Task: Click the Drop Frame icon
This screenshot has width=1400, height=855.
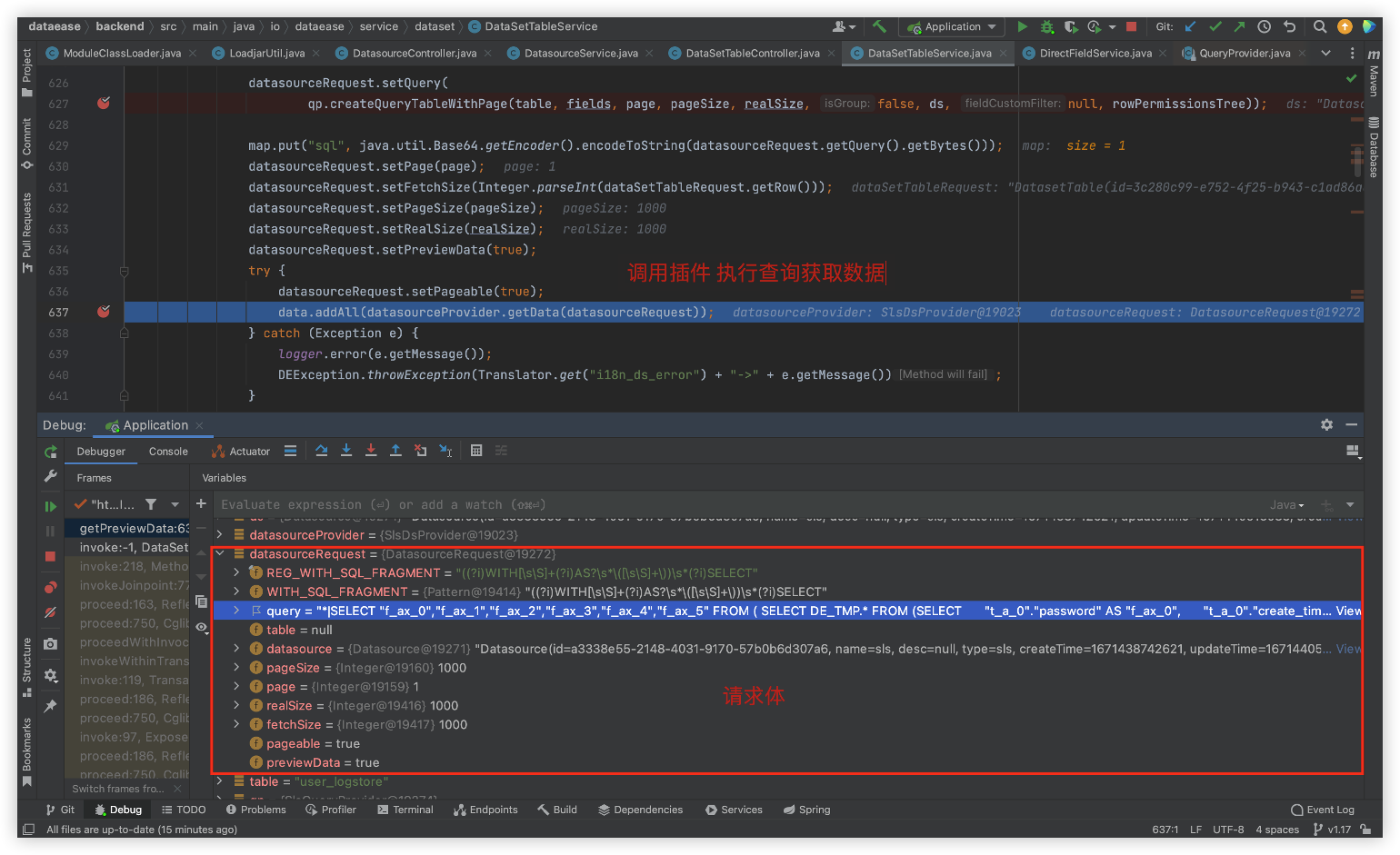Action: pyautogui.click(x=420, y=451)
